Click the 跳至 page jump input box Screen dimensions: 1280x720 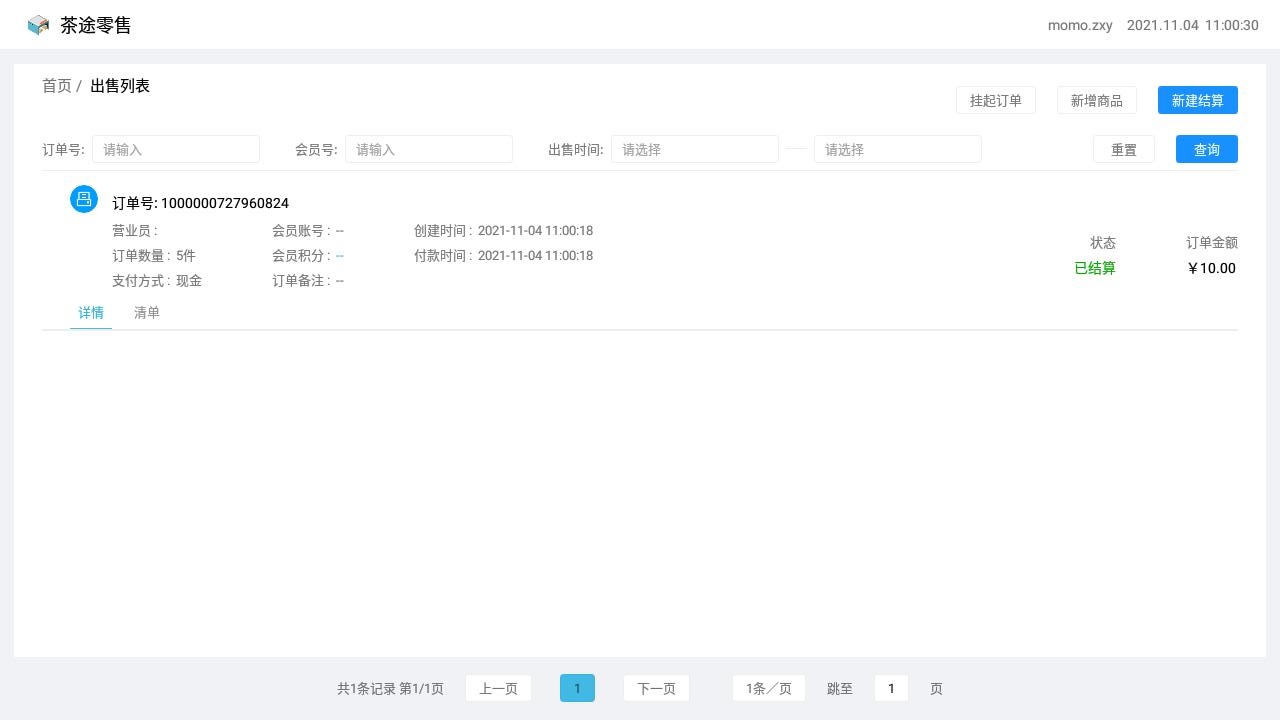click(890, 688)
